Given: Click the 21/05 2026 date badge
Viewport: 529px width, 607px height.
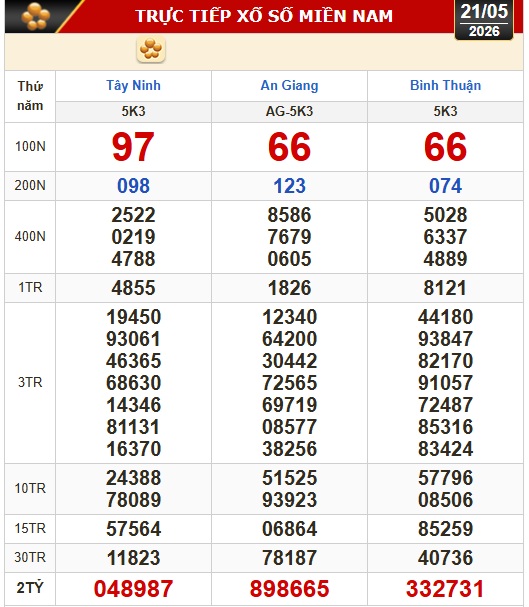Looking at the screenshot, I should pyautogui.click(x=484, y=20).
